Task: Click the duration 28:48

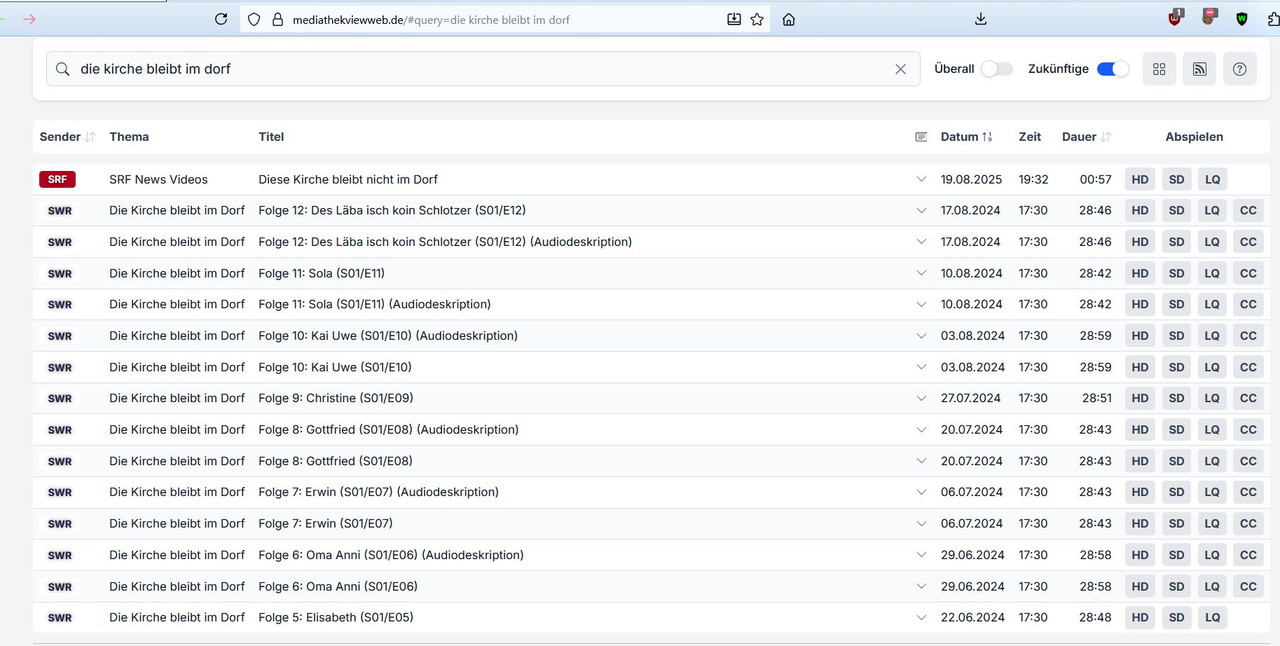Action: point(1096,618)
